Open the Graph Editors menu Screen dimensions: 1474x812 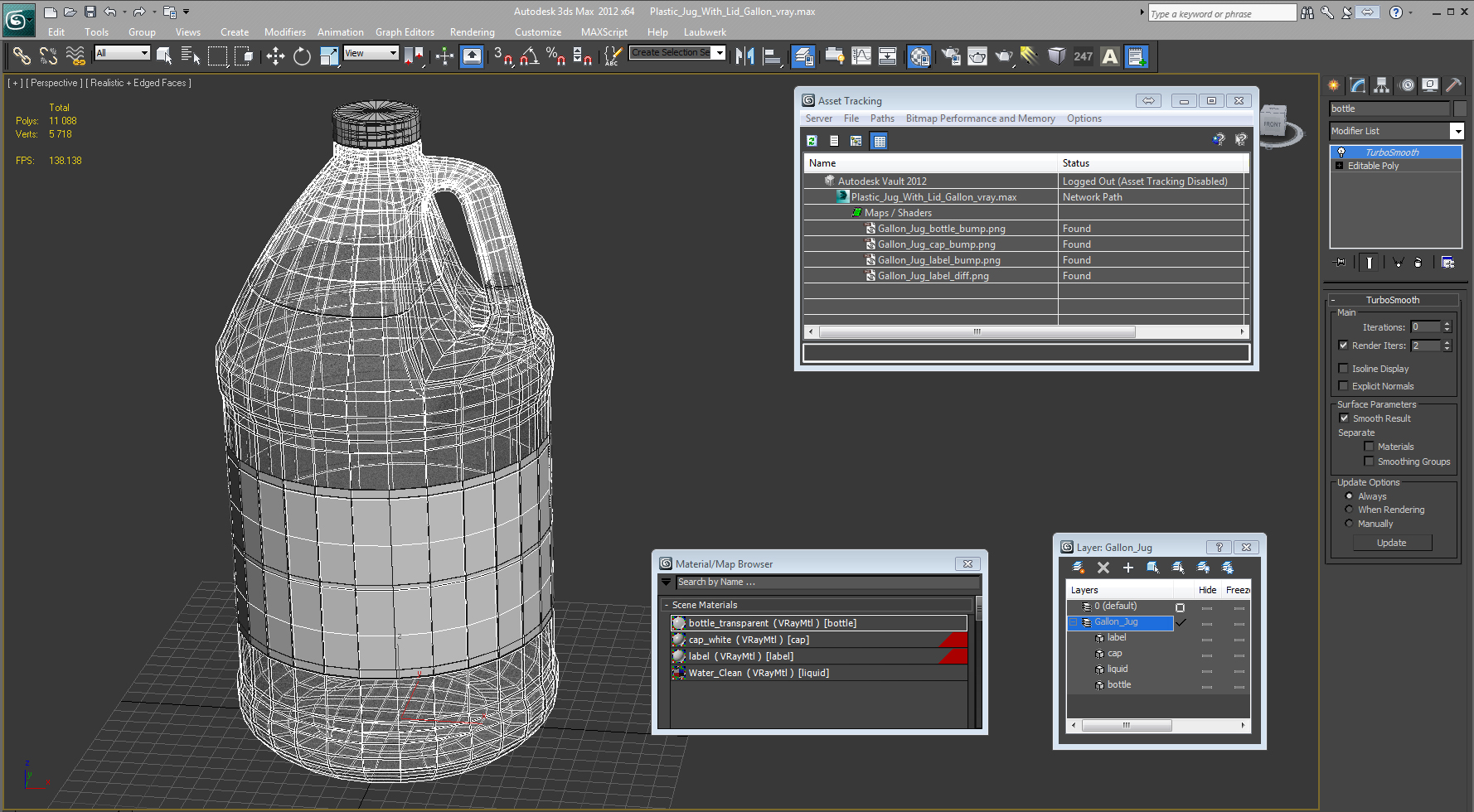click(x=405, y=32)
